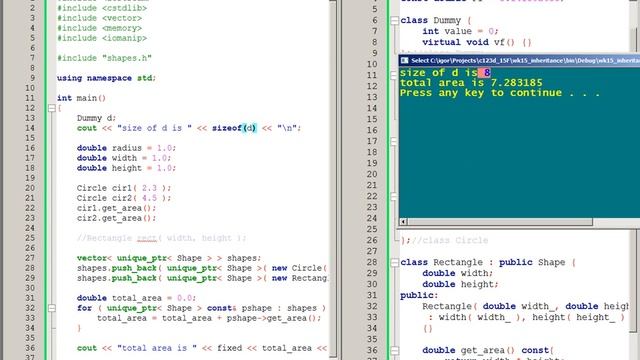The height and width of the screenshot is (360, 640).
Task: Click '#include <iomanip>' line
Action: coord(102,38)
